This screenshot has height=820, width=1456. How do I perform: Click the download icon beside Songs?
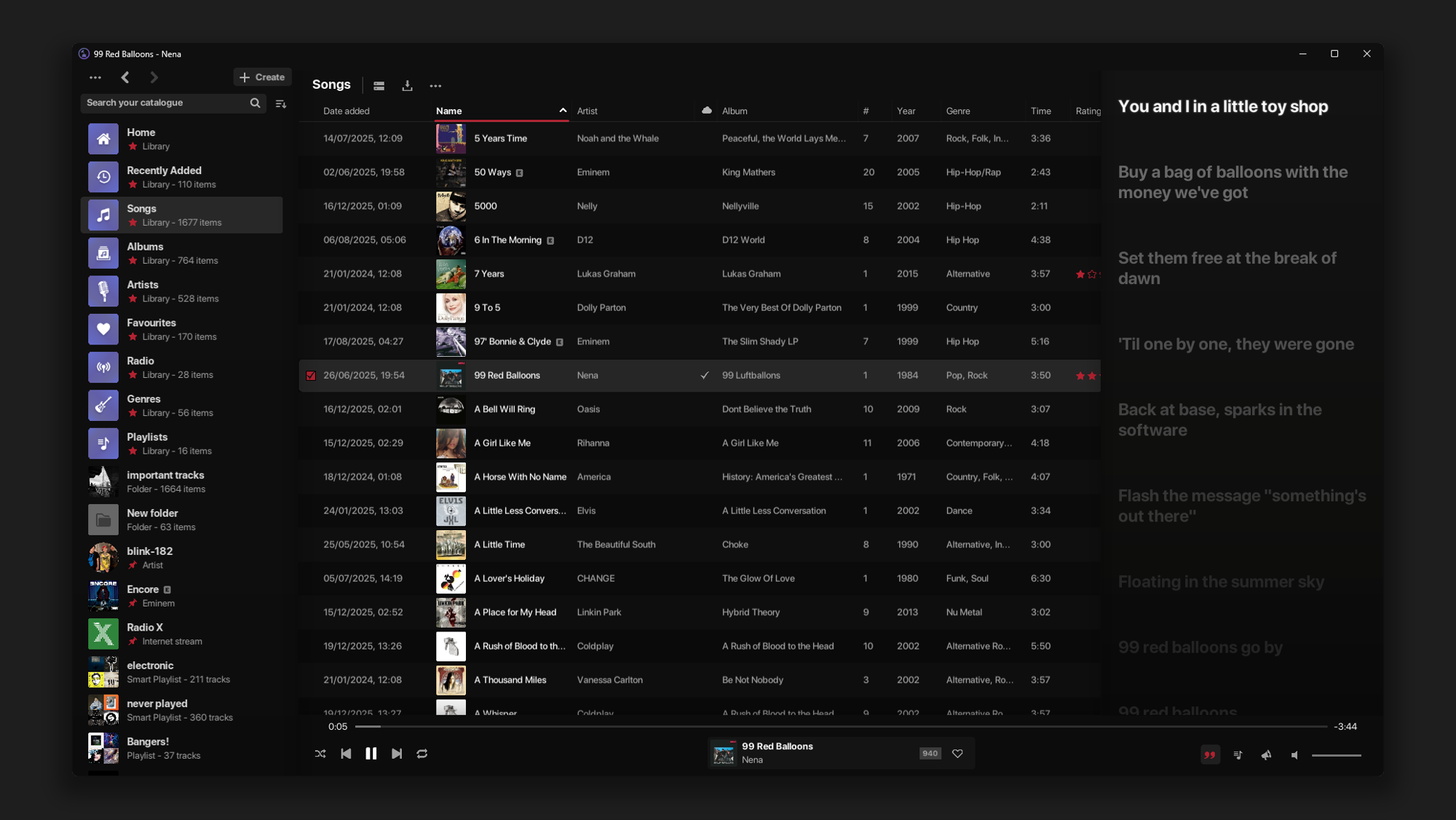[407, 86]
